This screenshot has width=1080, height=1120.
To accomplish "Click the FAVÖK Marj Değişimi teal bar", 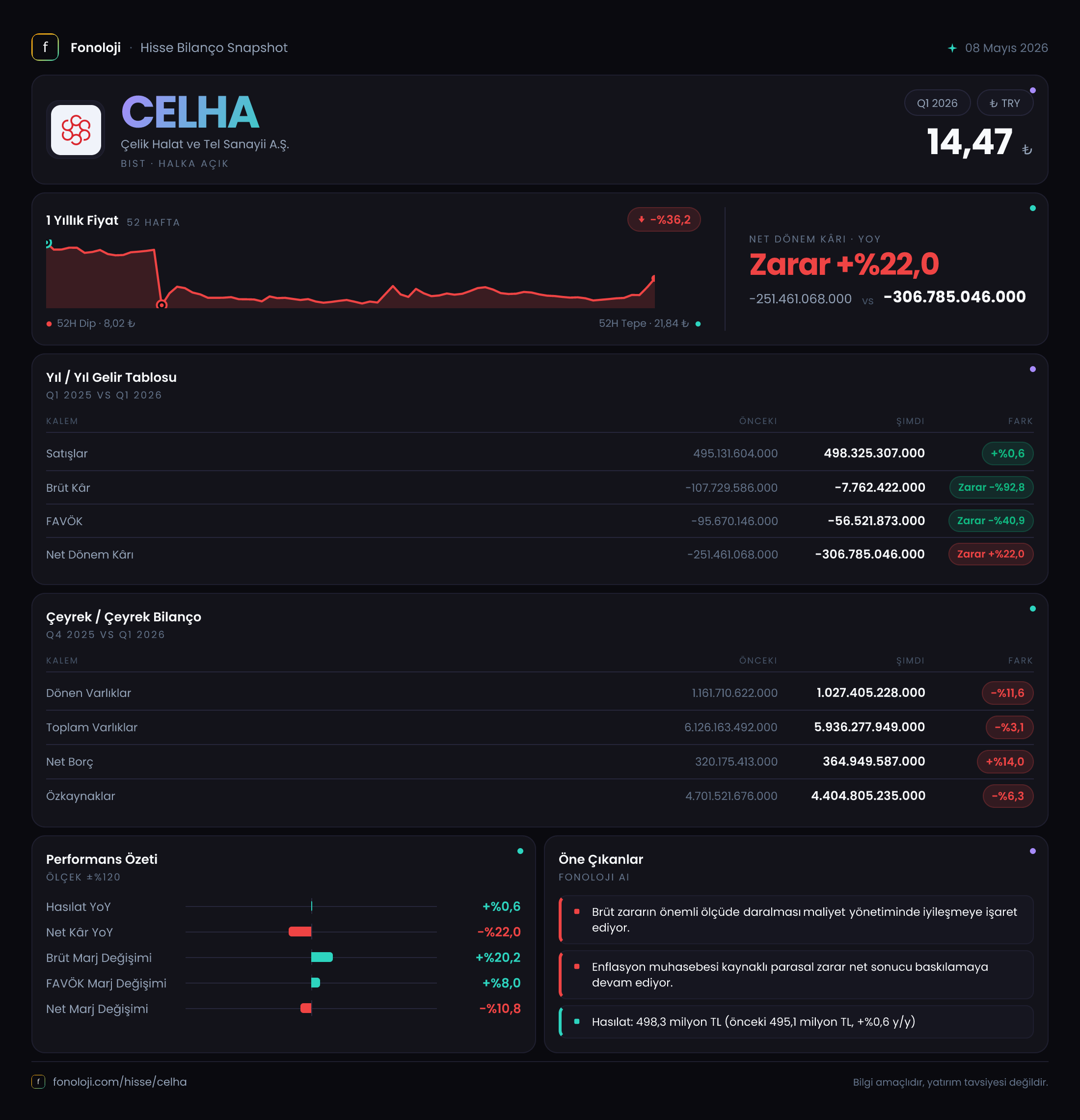I will coord(316,983).
